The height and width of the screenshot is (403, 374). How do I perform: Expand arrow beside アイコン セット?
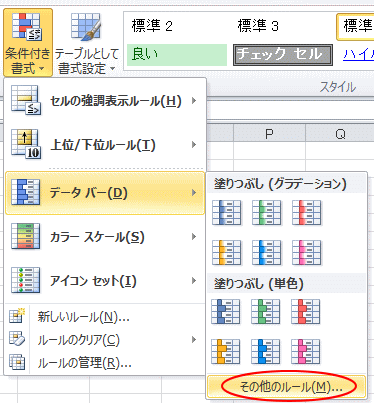coord(194,281)
